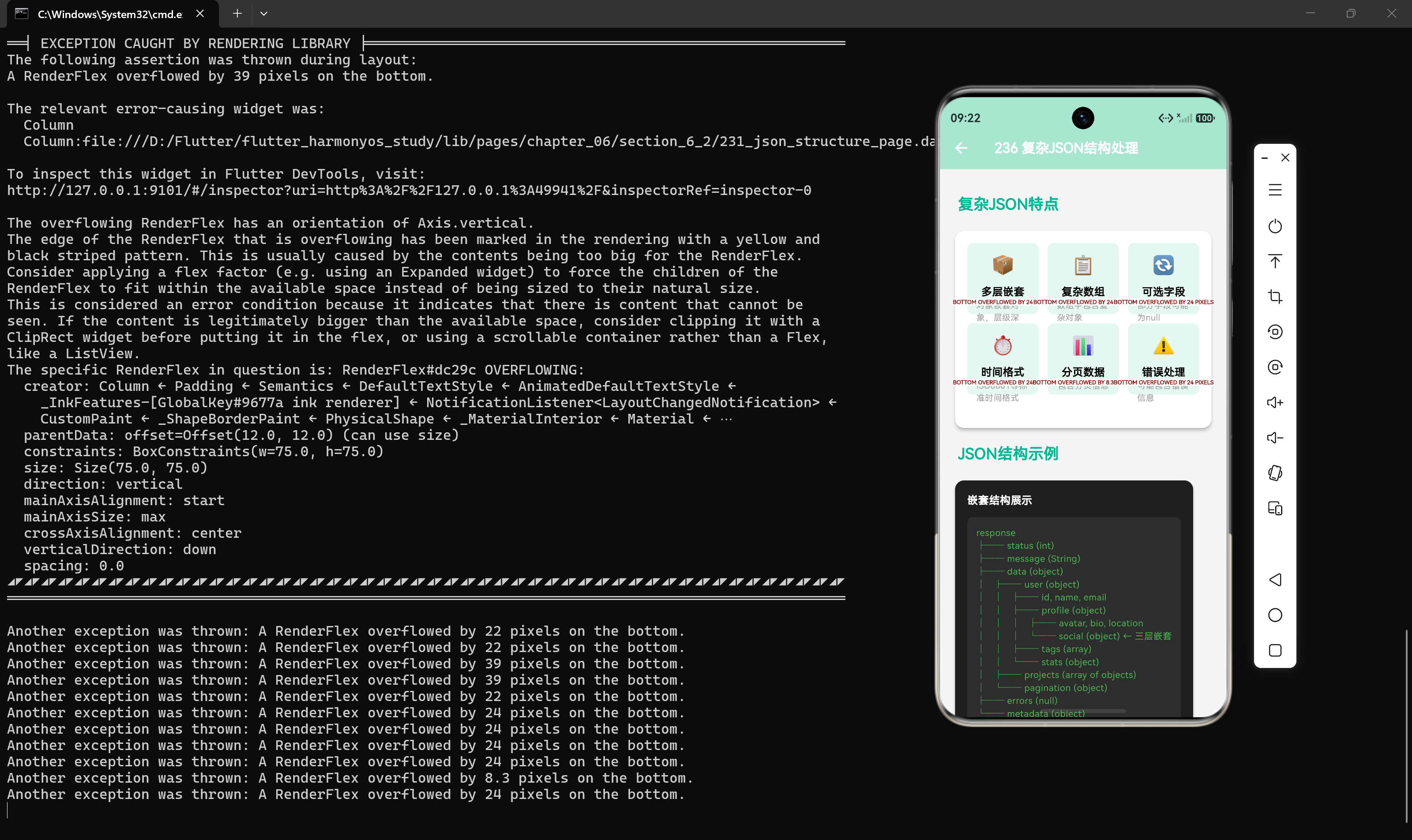Increase volume with emulator volume up icon
The width and height of the screenshot is (1412, 840).
click(1275, 402)
